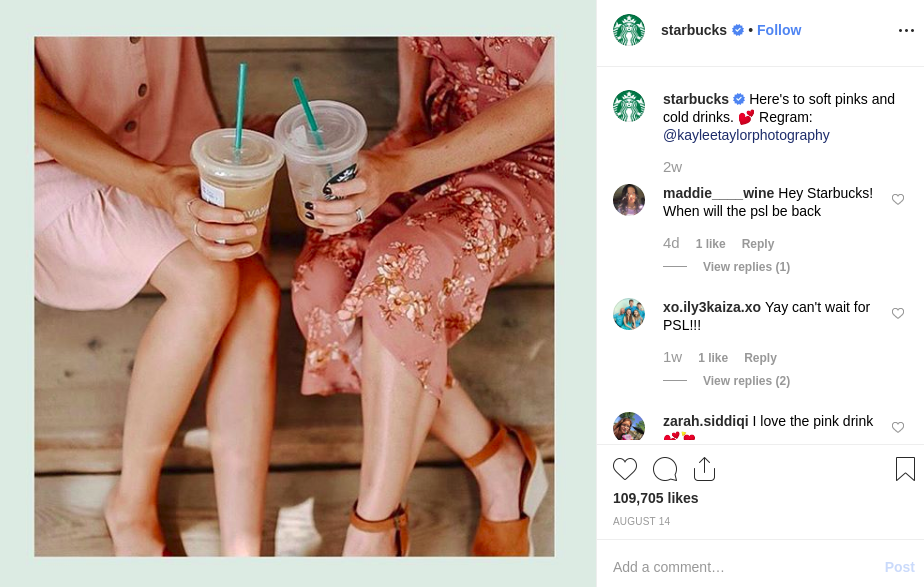
Task: Open xo.ily3kaiza.xo's profile picture
Action: [629, 314]
